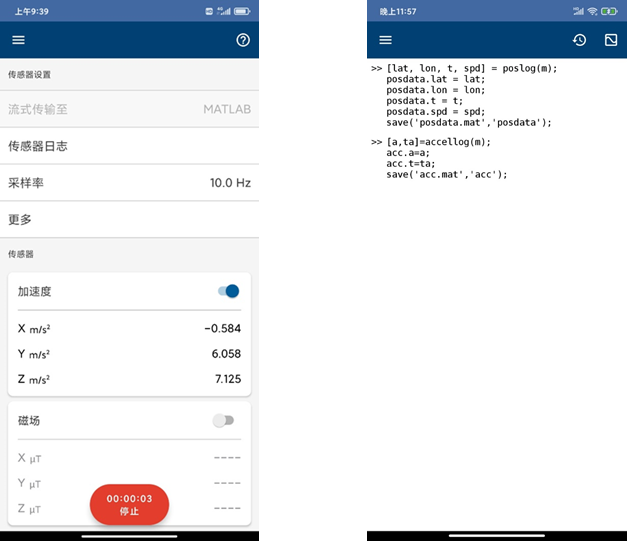Tap the acc.t=ta; line
Viewport: 627px width, 541px height.
[411, 164]
